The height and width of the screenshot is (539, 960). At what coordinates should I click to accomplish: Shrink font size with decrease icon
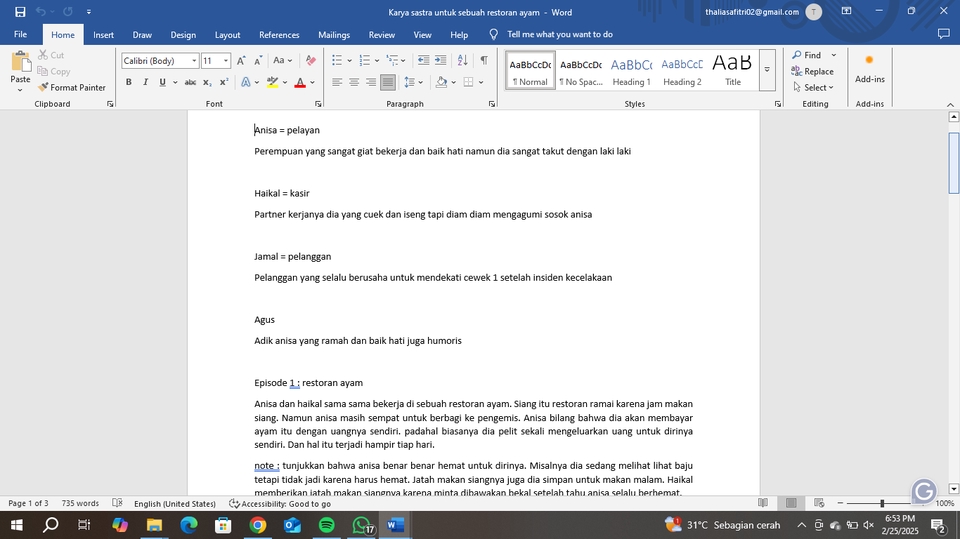(x=258, y=61)
